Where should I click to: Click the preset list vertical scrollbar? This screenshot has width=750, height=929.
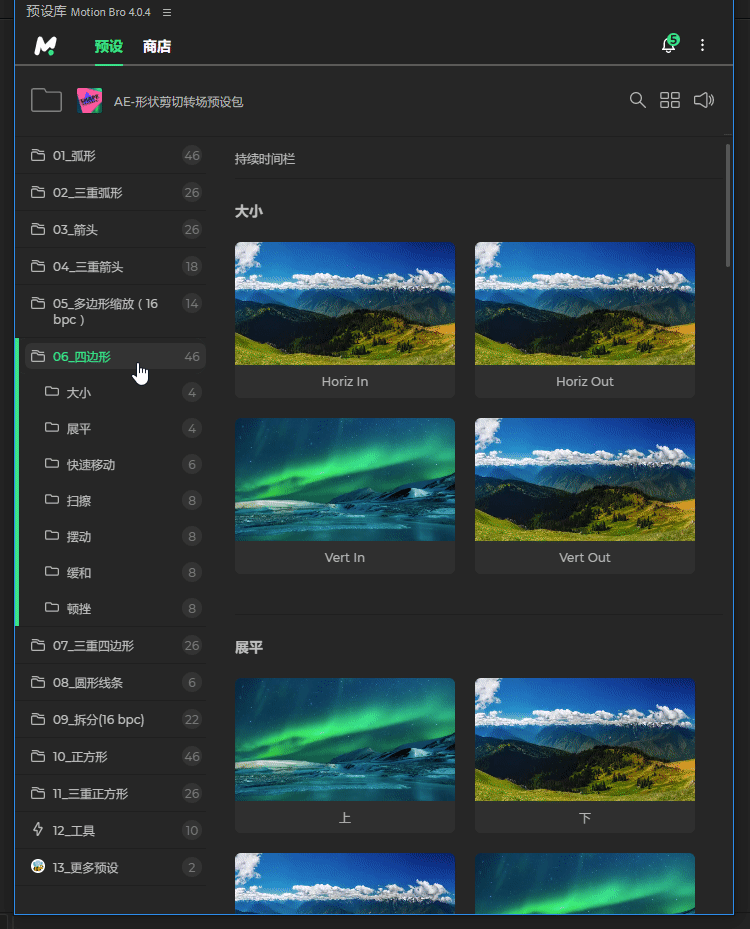[x=727, y=206]
